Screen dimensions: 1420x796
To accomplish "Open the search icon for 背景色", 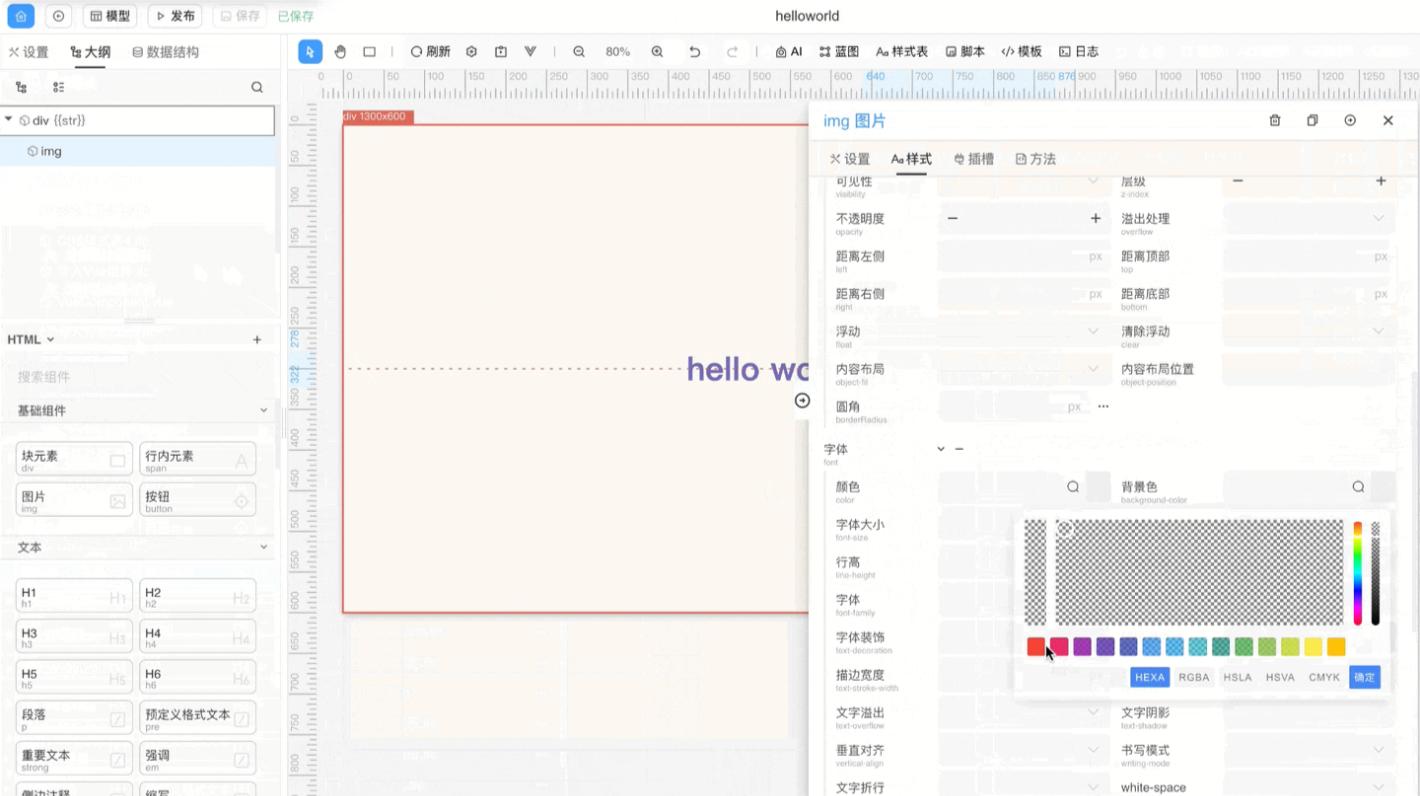I will [x=1358, y=487].
